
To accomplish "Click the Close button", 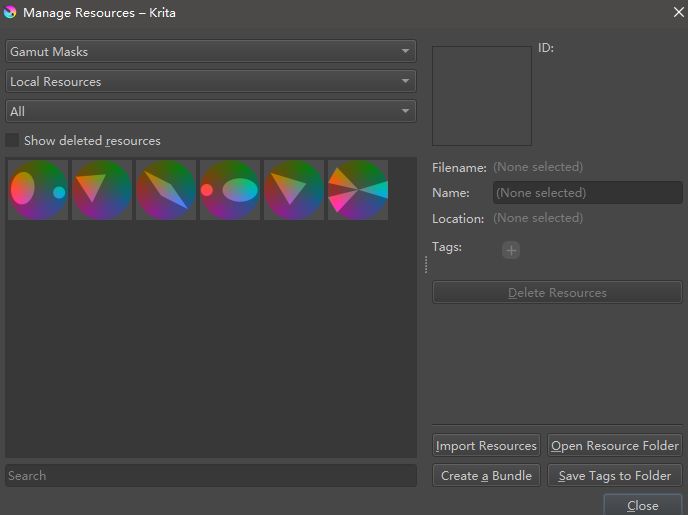I will click(x=643, y=505).
